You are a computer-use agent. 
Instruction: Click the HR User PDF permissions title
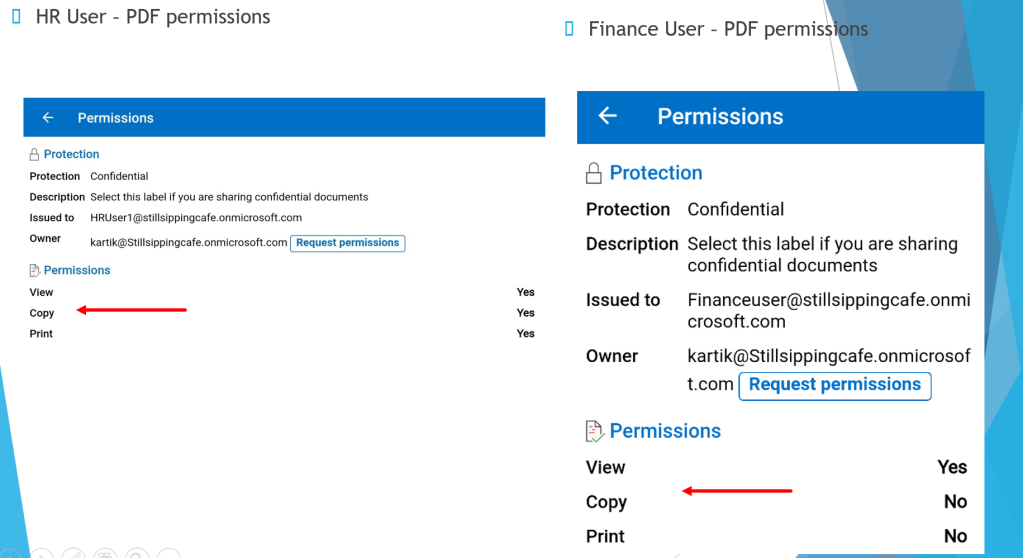pyautogui.click(x=153, y=17)
